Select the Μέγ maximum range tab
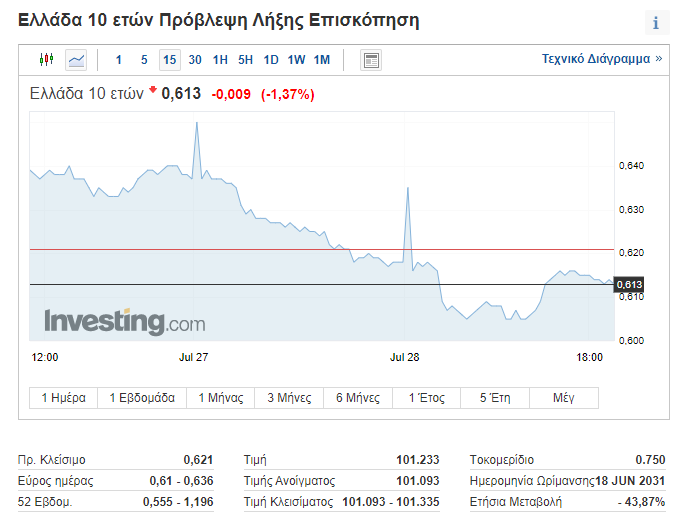683x526 pixels. (564, 398)
